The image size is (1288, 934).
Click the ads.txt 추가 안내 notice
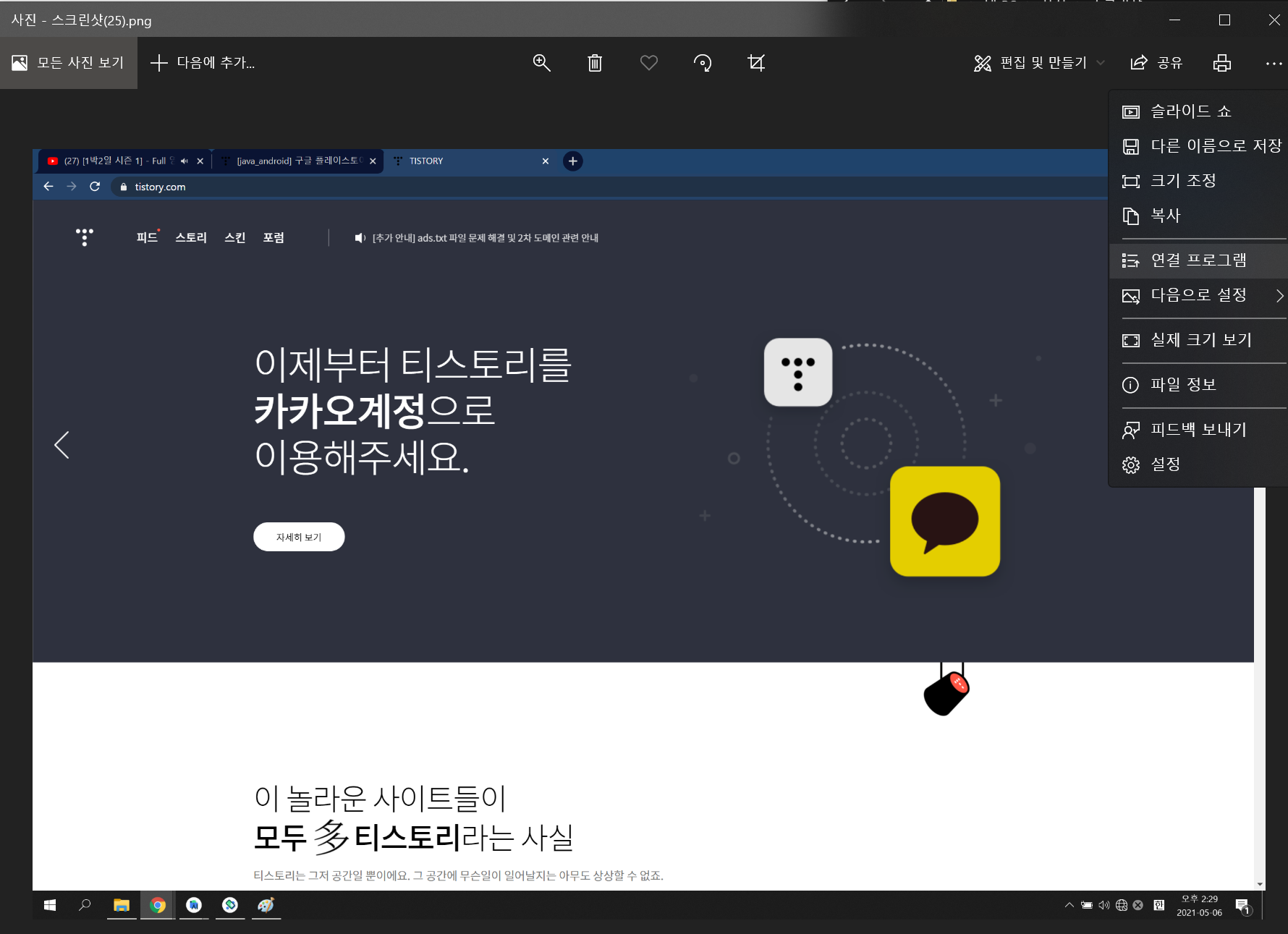point(477,238)
